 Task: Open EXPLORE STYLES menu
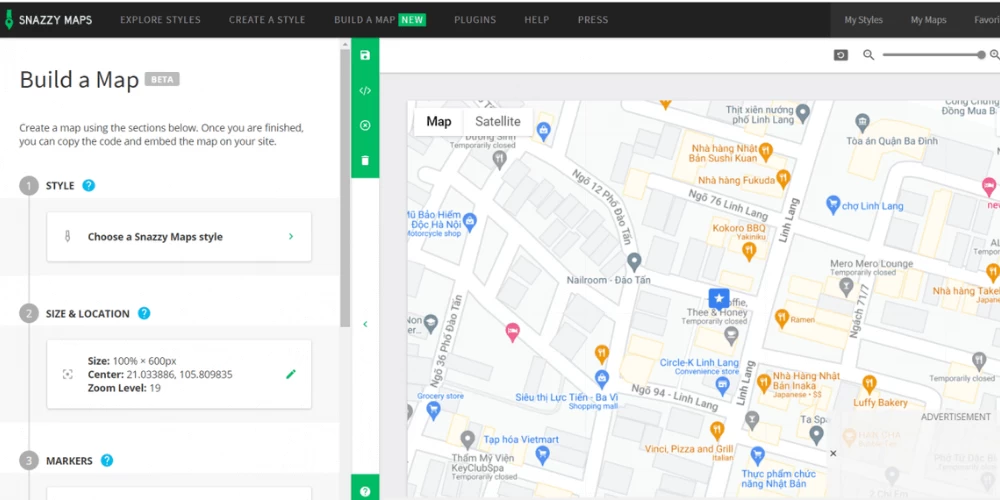(160, 20)
